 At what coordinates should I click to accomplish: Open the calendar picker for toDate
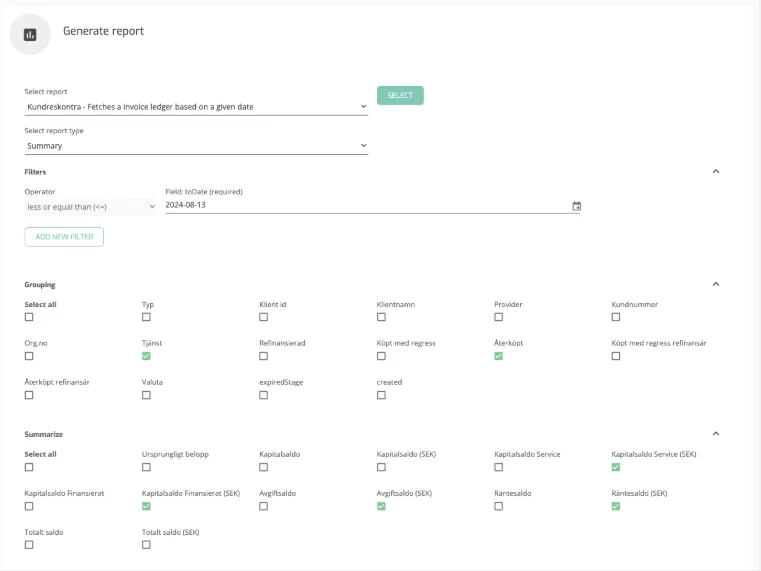576,206
